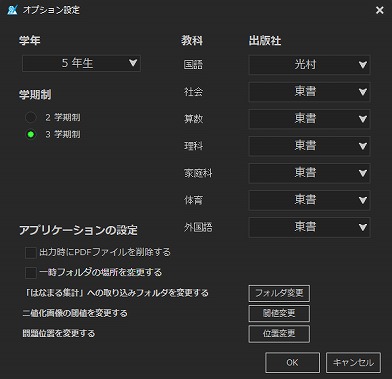Open the 国語 publisher dropdown (光村)
The height and width of the screenshot is (379, 392).
[309, 65]
